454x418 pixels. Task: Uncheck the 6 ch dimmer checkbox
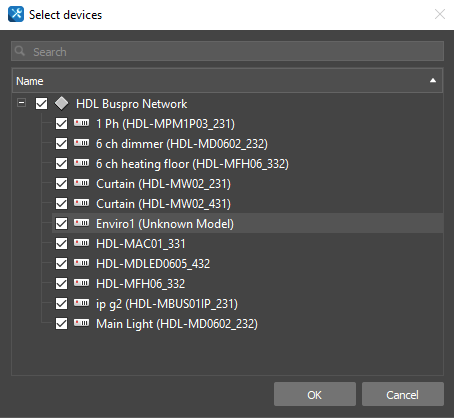coord(61,144)
